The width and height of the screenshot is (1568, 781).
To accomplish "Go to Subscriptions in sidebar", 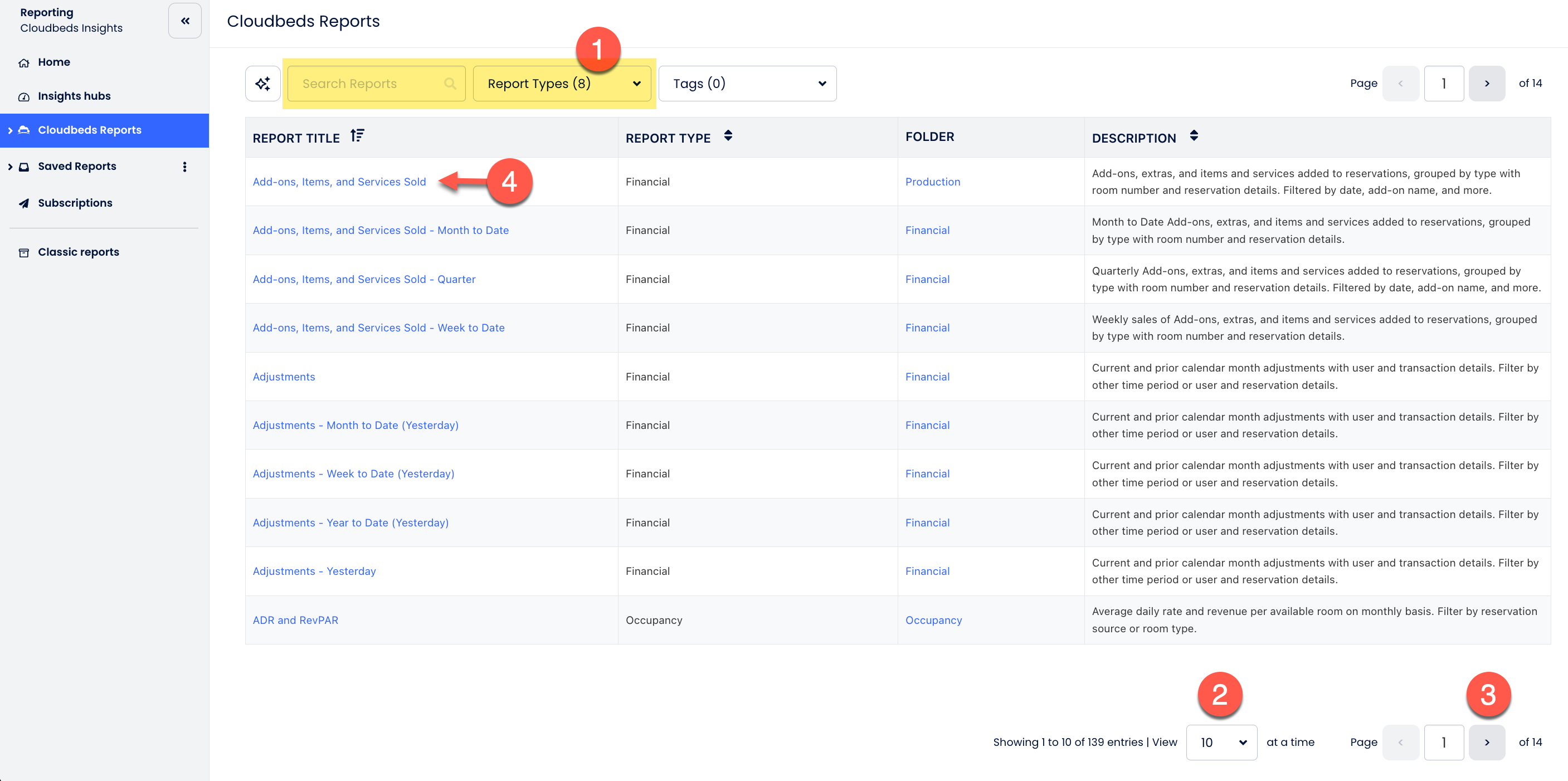I will tap(75, 203).
